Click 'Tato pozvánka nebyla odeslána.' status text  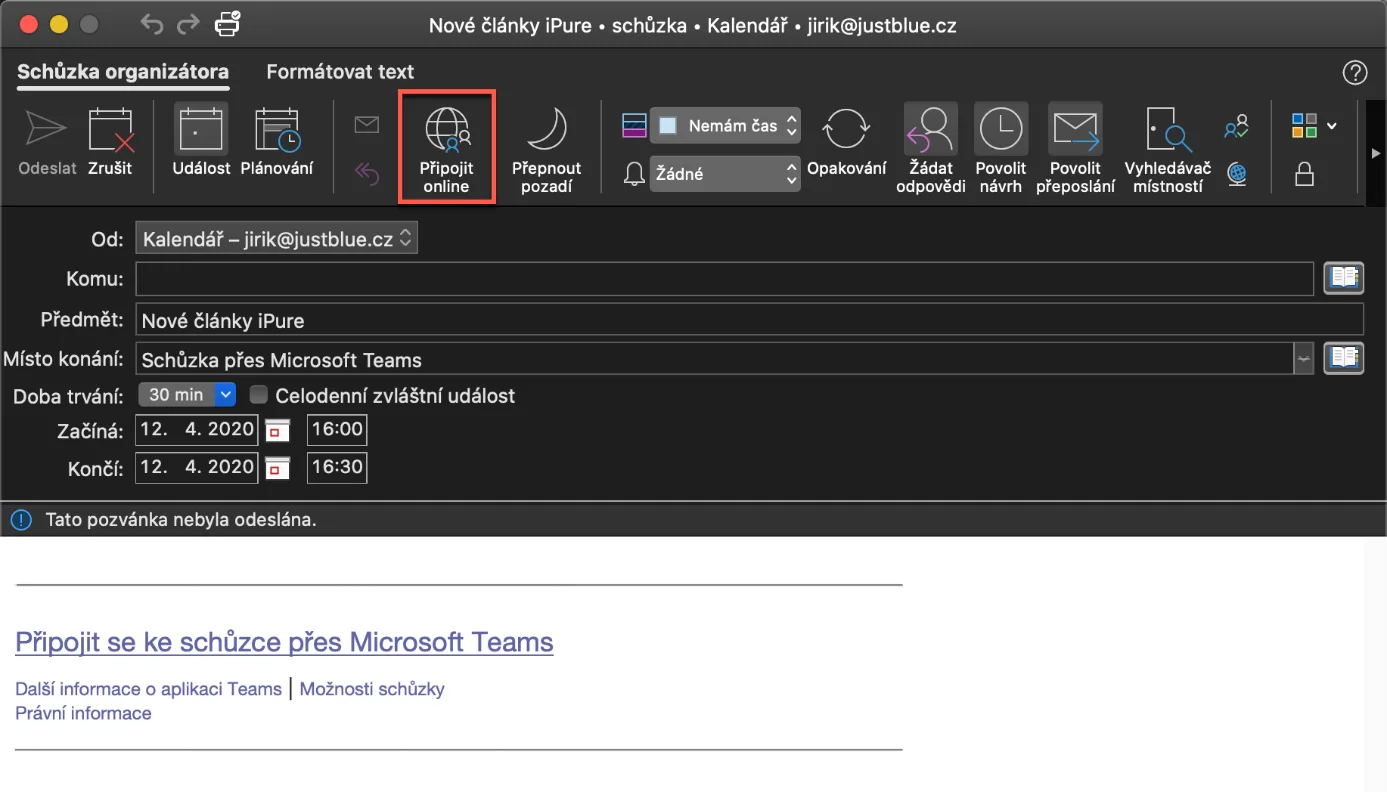(181, 520)
